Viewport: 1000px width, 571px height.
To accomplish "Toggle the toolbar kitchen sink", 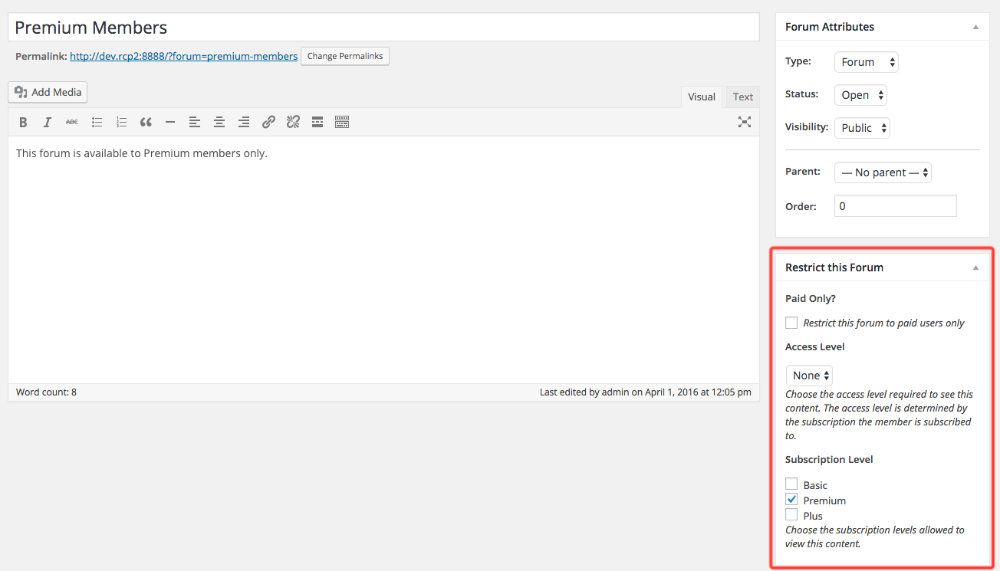I will pos(342,122).
